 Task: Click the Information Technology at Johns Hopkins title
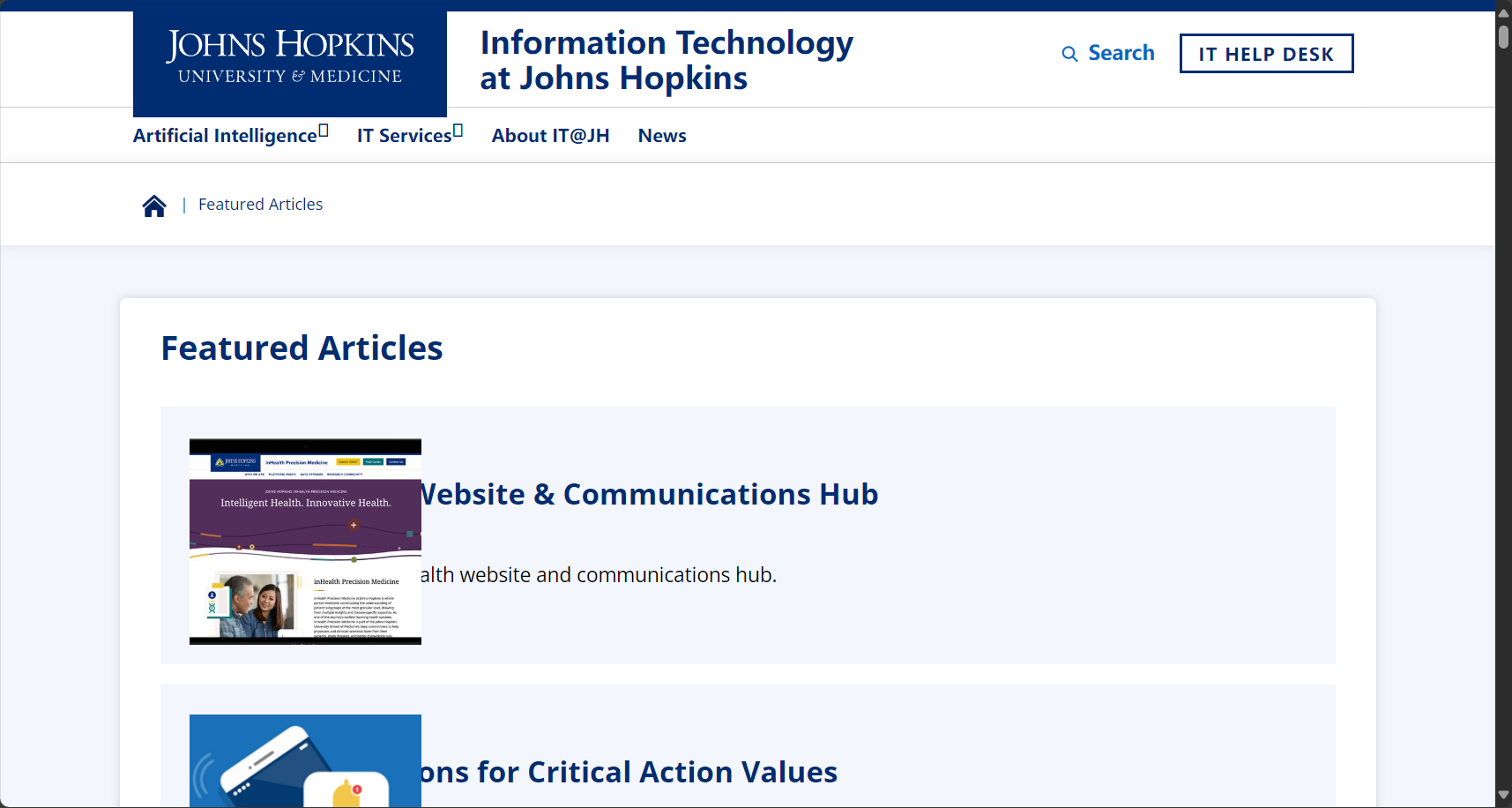(667, 60)
